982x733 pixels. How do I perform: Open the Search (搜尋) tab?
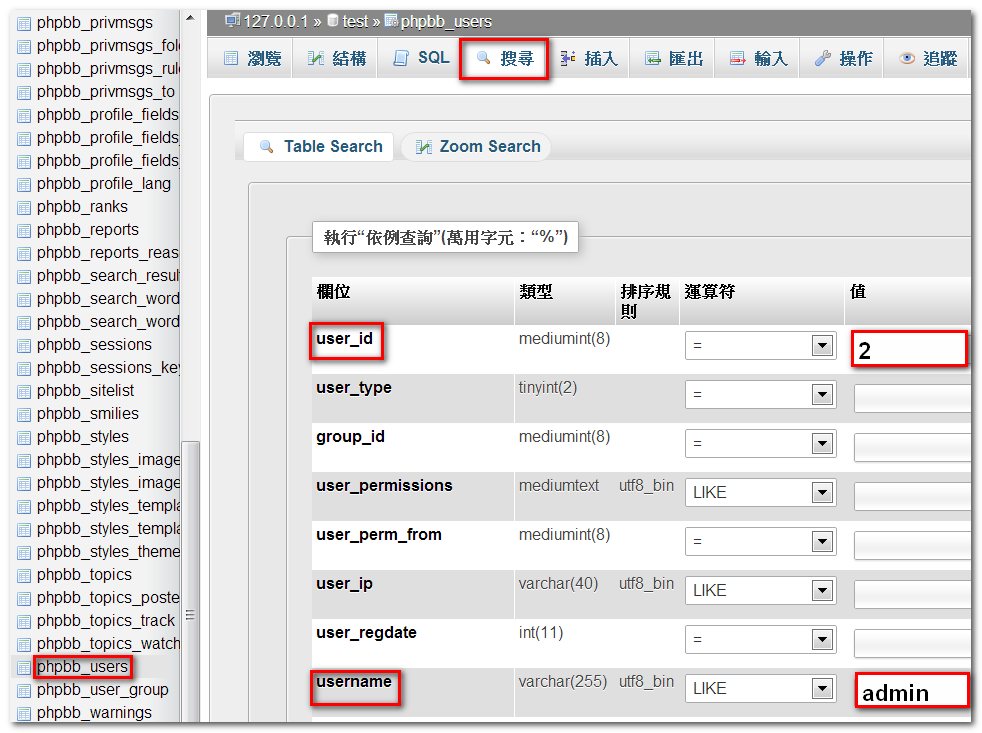504,59
